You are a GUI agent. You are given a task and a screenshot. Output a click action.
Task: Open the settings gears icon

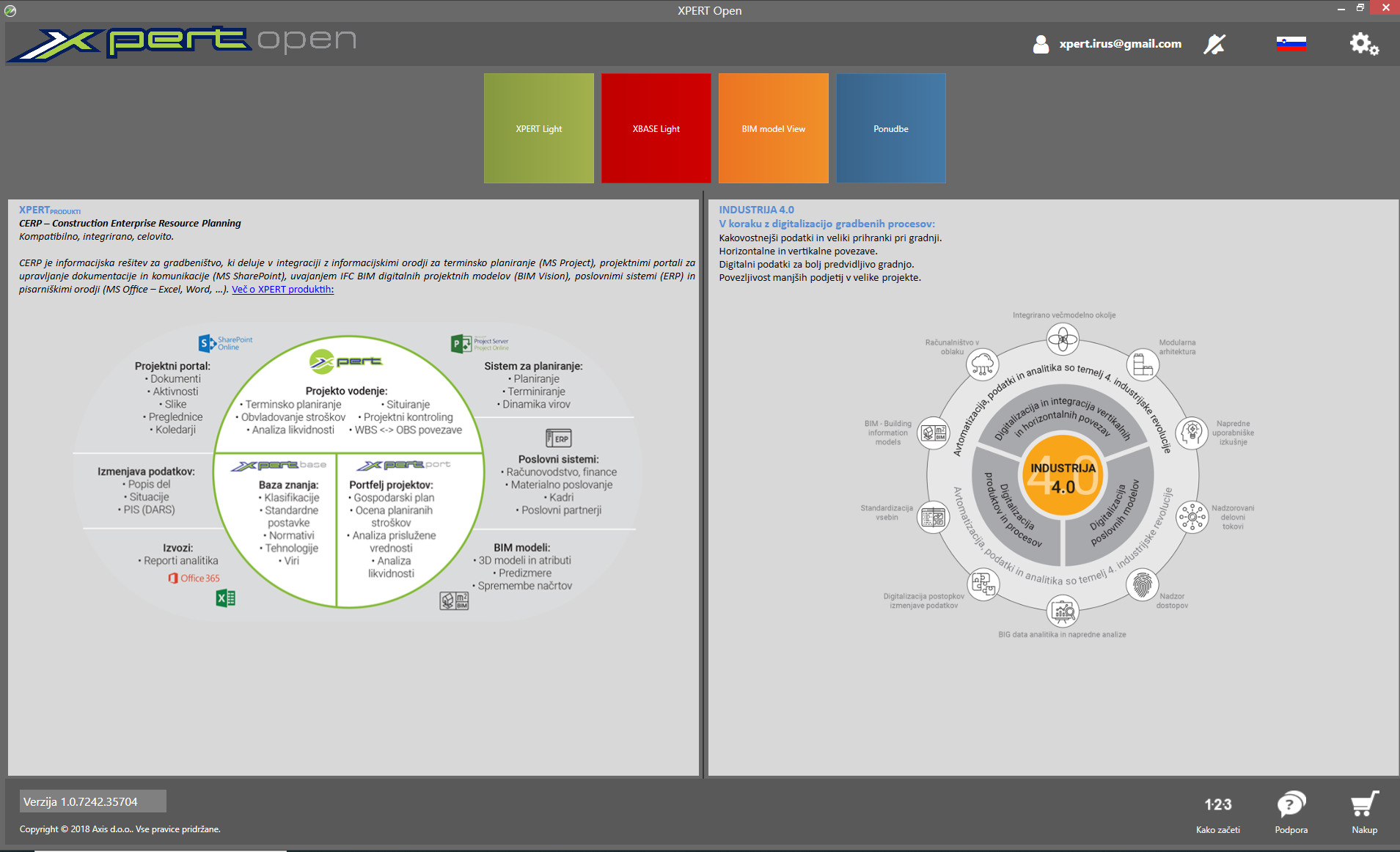click(1364, 44)
